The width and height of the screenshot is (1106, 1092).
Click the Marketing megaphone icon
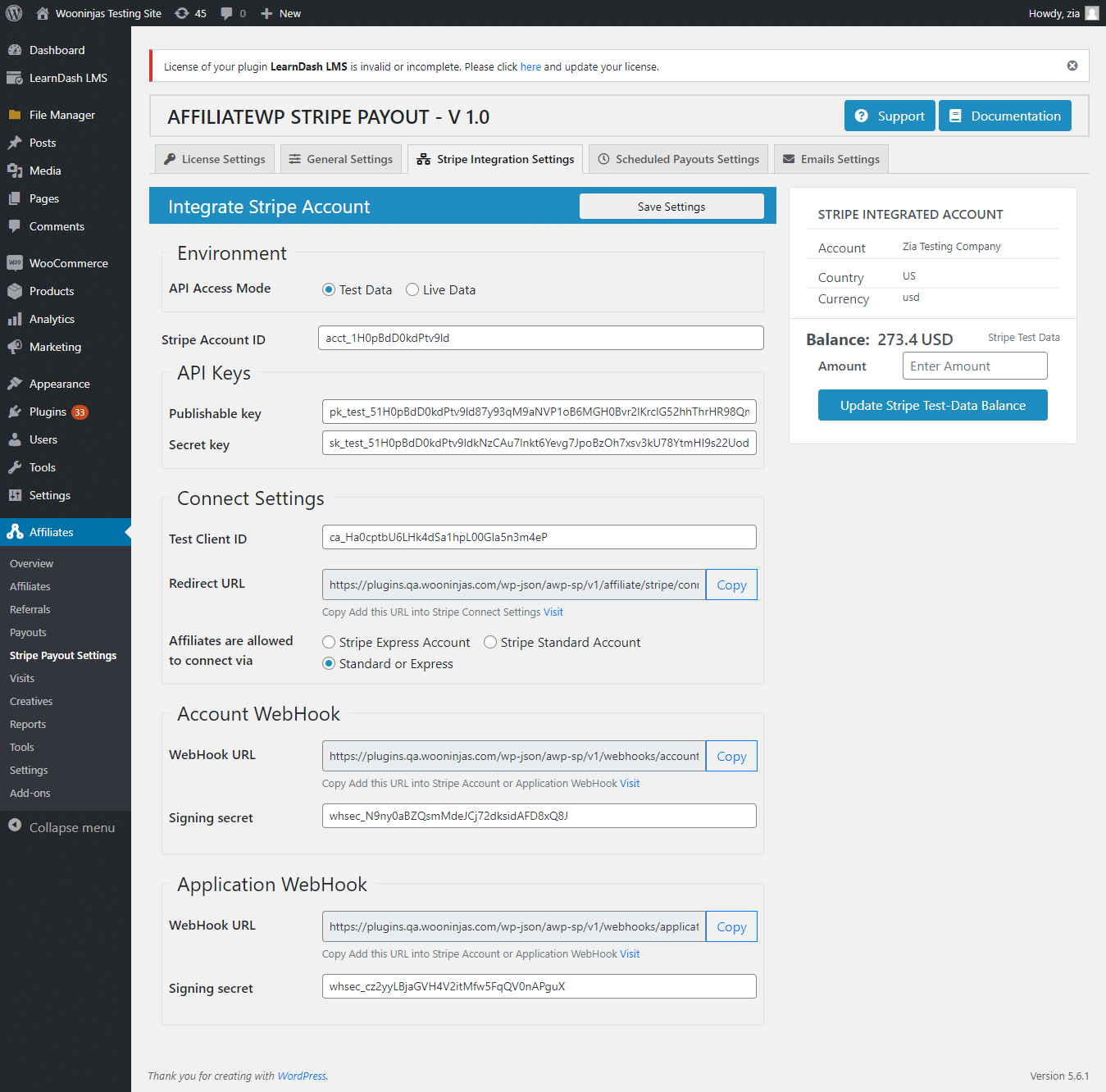(x=15, y=347)
